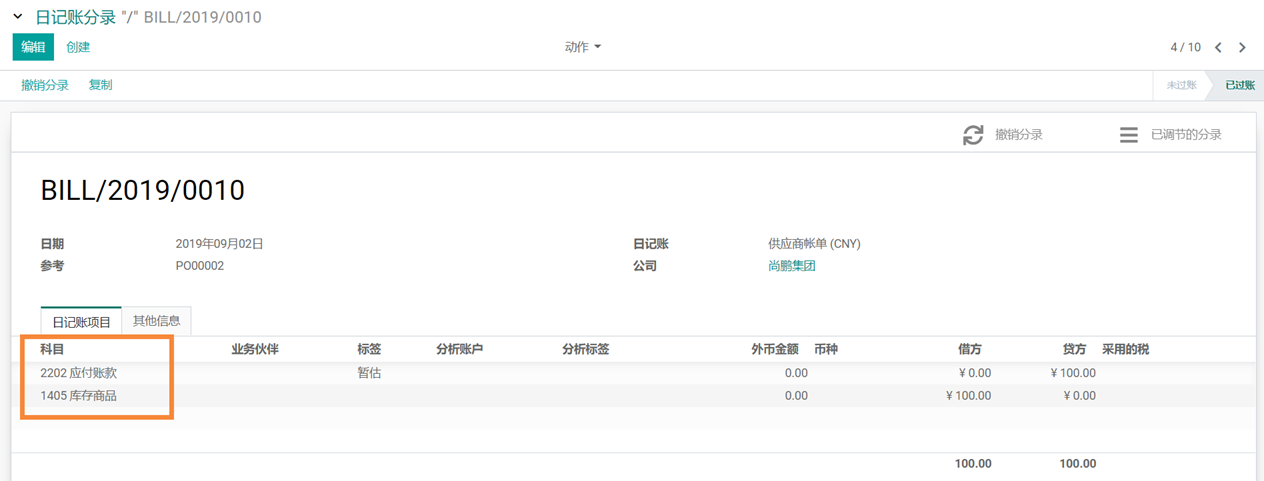This screenshot has height=481, width=1264.
Task: Click the 科目 column header
Action: tap(52, 349)
